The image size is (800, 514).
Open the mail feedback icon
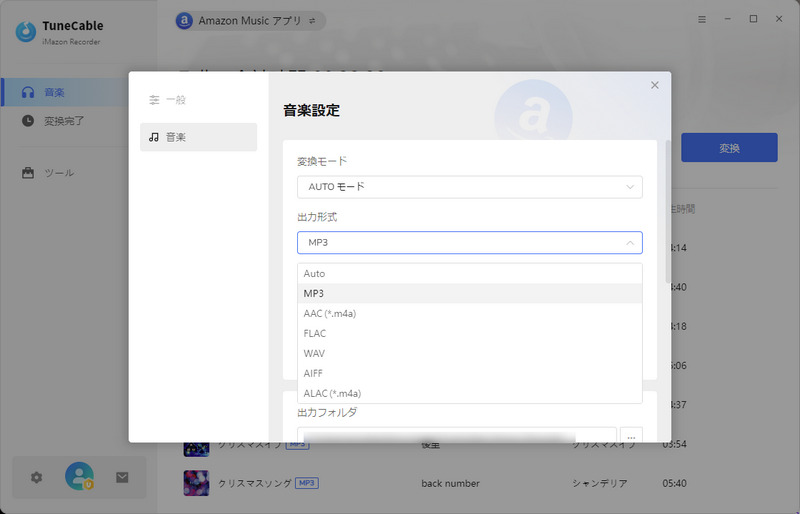(x=122, y=477)
